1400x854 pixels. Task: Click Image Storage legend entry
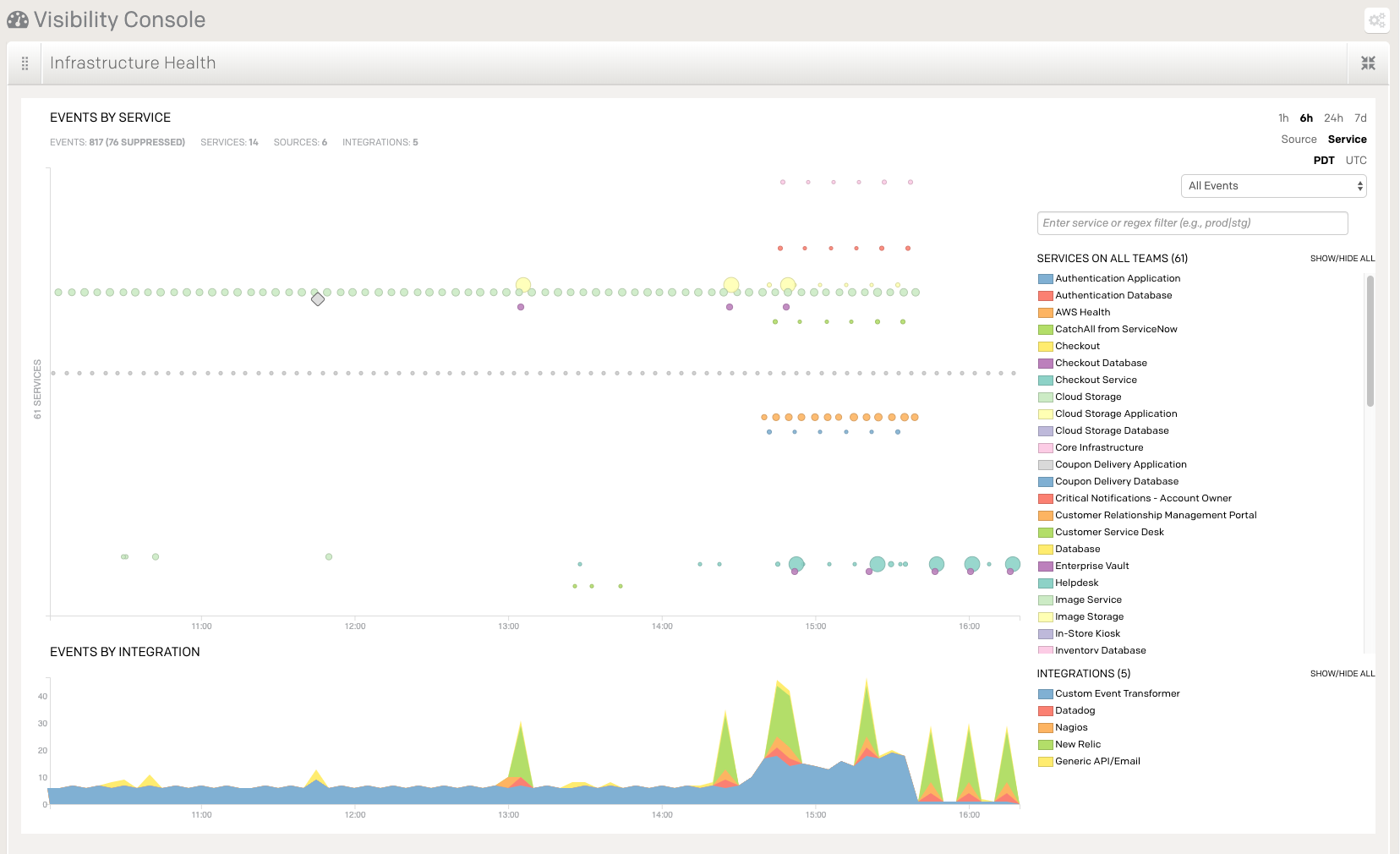[x=1081, y=617]
